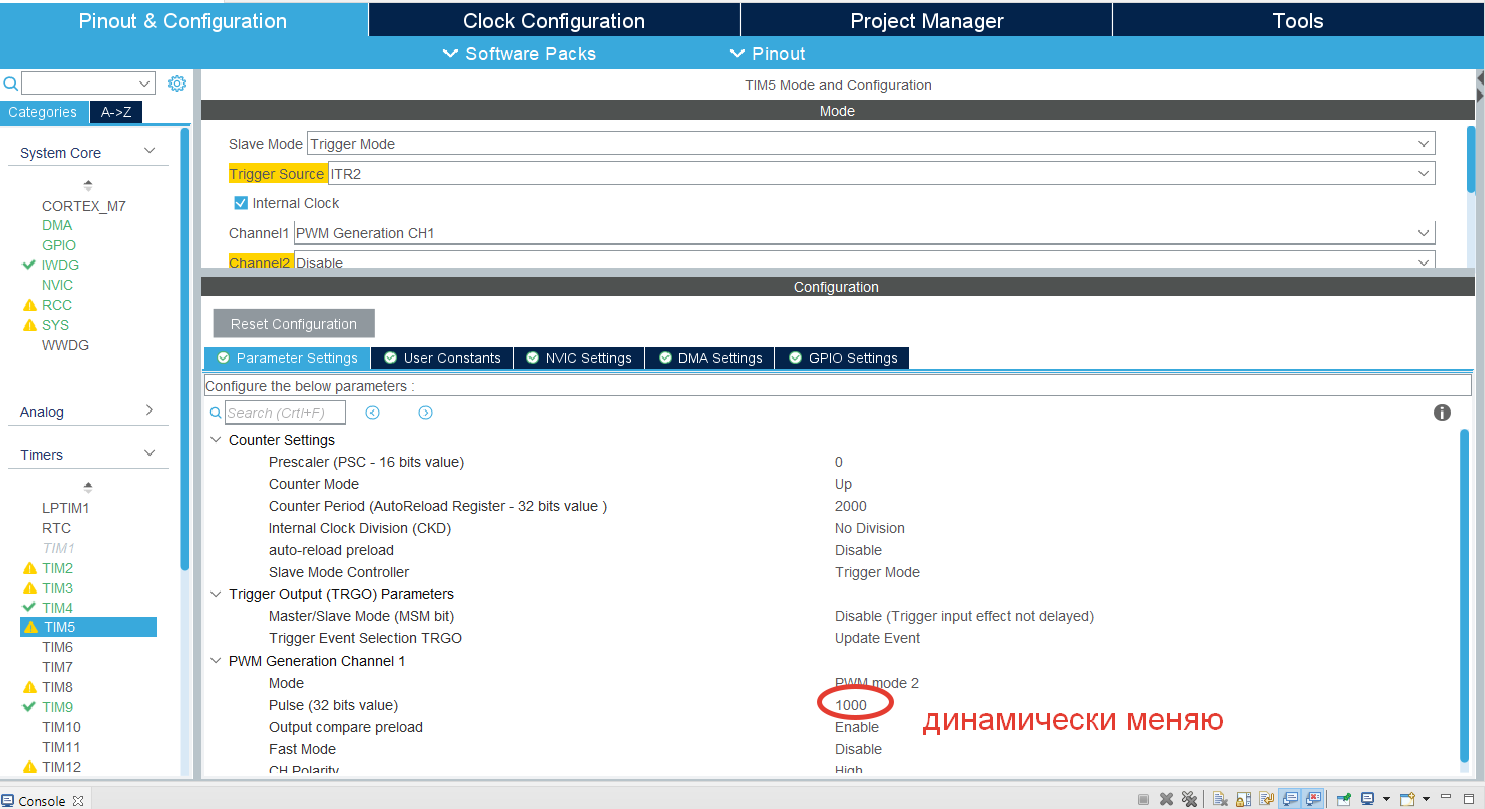Select TIM8 in the Timers list
Screen dimensions: 1485x809
pos(57,687)
